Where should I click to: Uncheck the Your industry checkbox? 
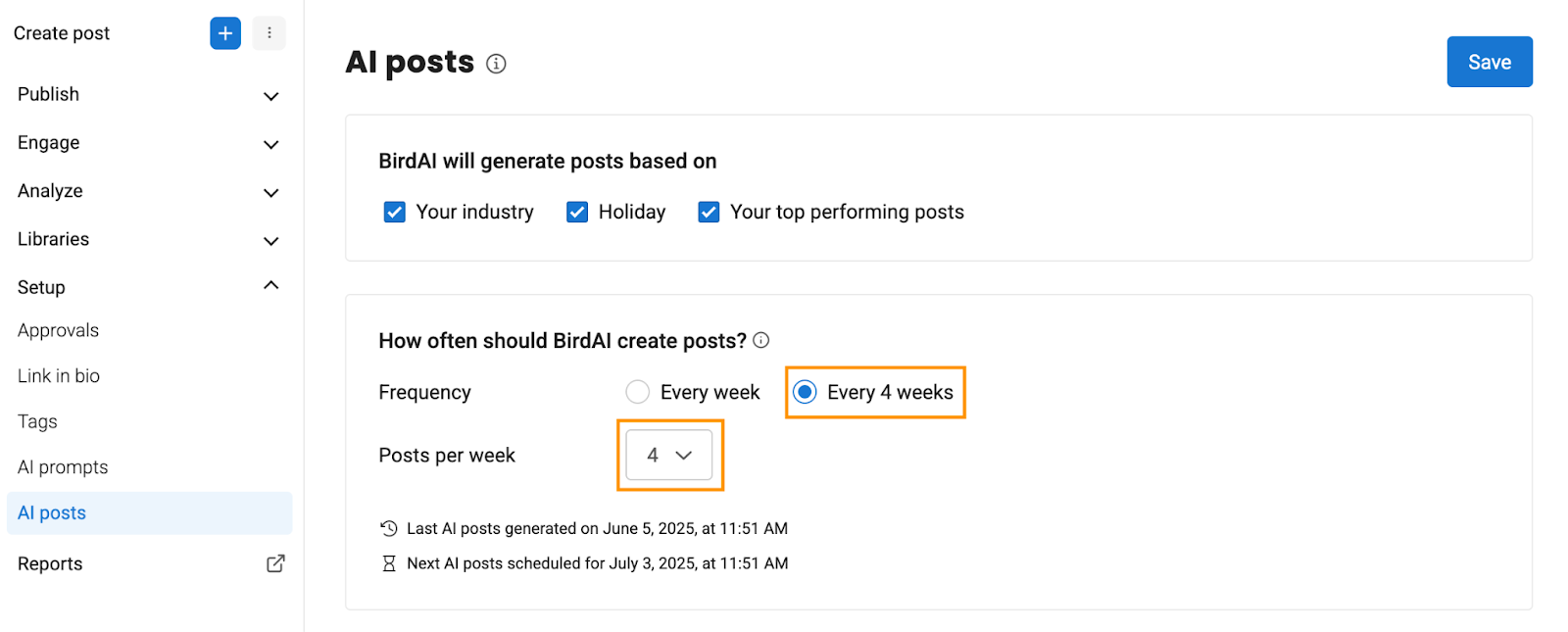click(395, 212)
